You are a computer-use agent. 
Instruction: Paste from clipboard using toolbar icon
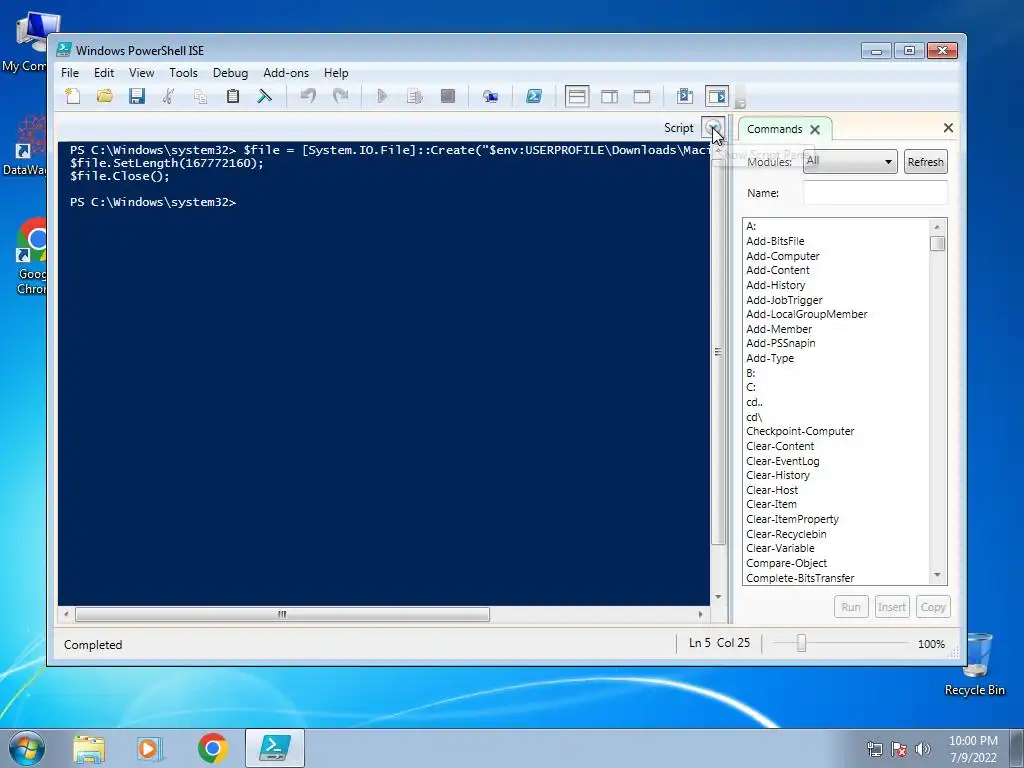[232, 97]
